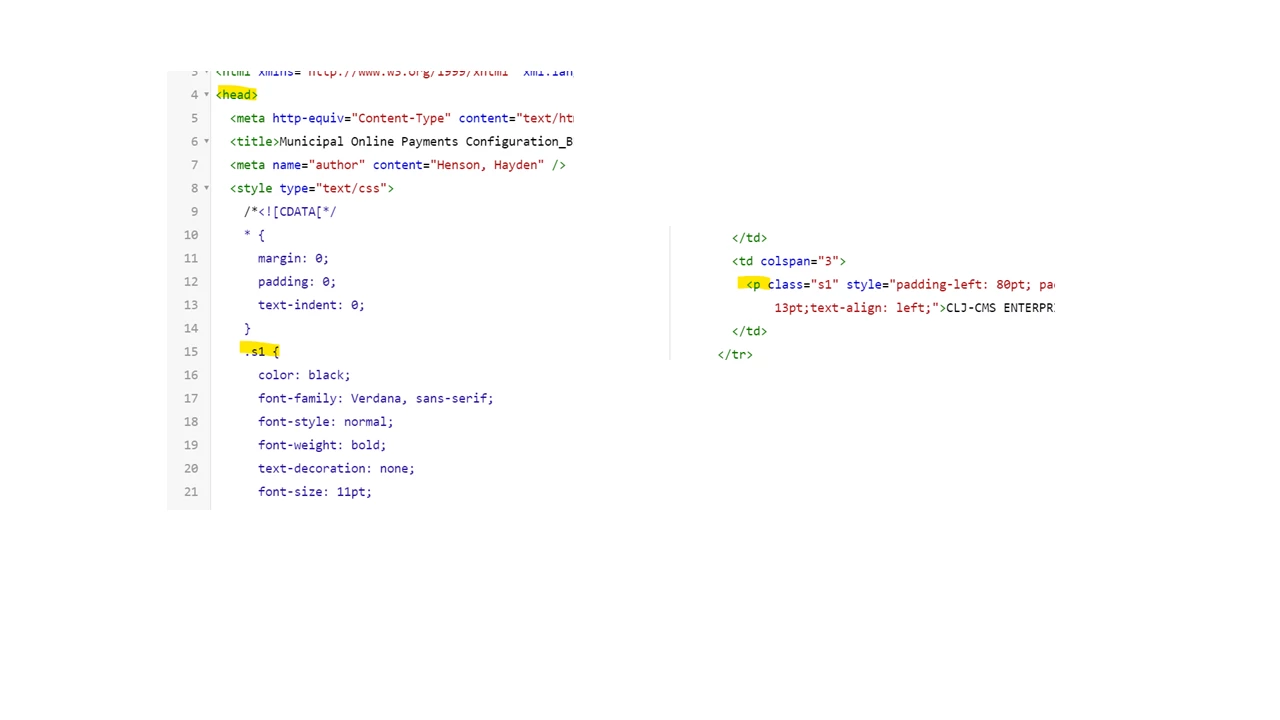The width and height of the screenshot is (1280, 720).
Task: Click the "font-style: normal;" declaration
Action: (326, 421)
